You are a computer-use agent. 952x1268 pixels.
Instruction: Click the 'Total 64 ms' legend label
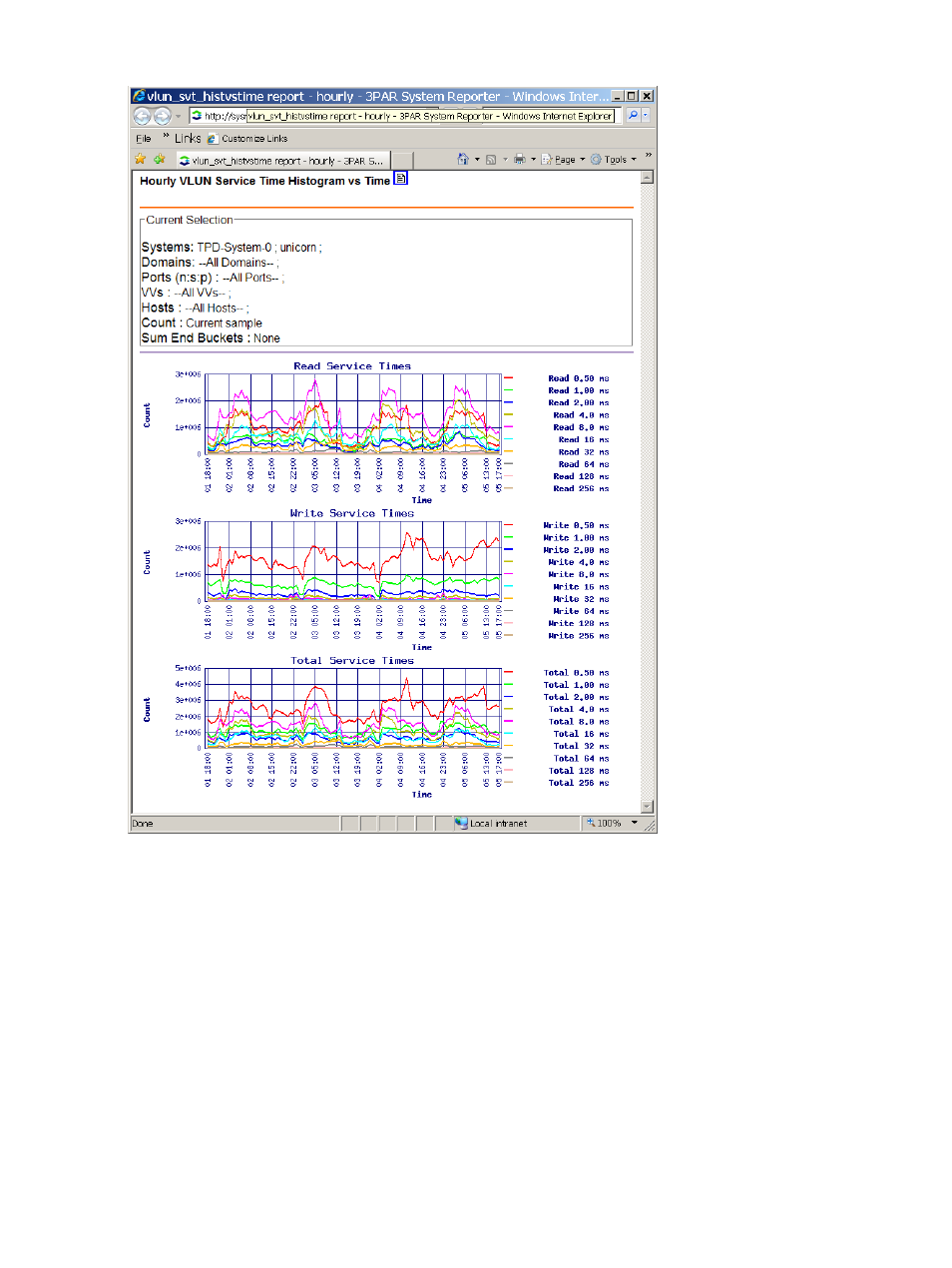click(x=581, y=759)
